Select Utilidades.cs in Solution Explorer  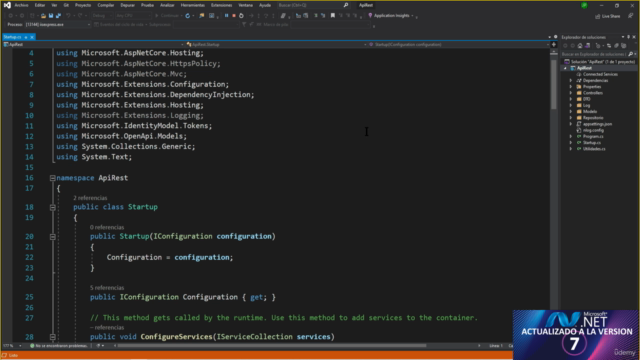[x=594, y=149]
